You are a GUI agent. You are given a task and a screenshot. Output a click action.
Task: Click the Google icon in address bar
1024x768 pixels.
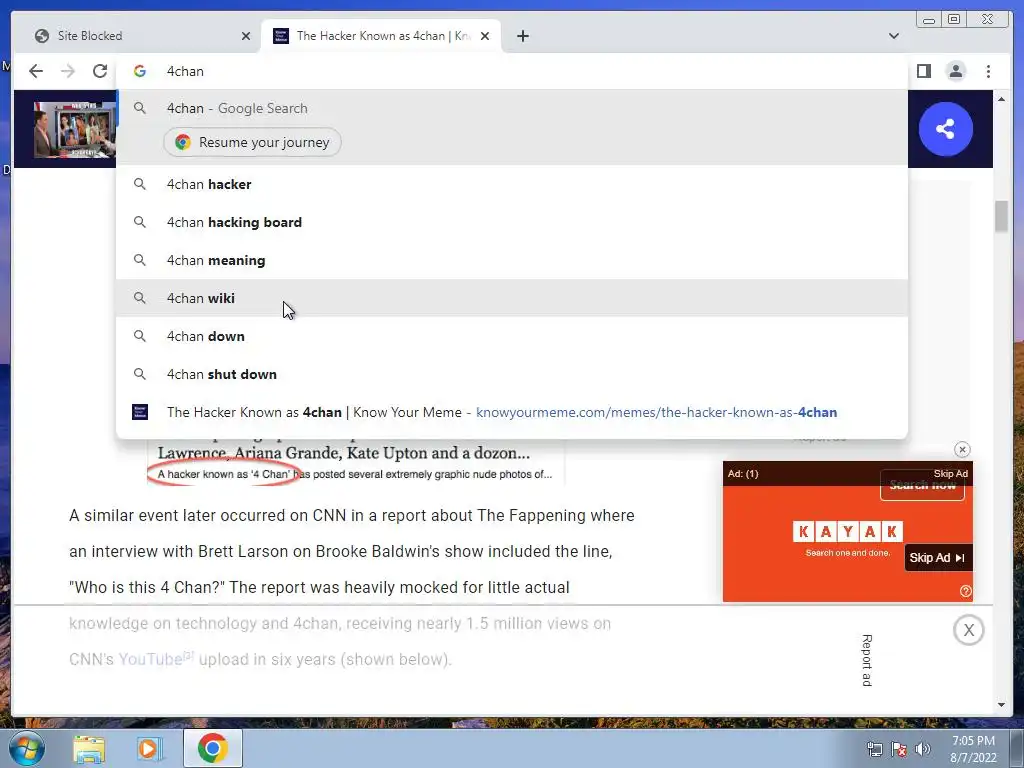pyautogui.click(x=140, y=71)
